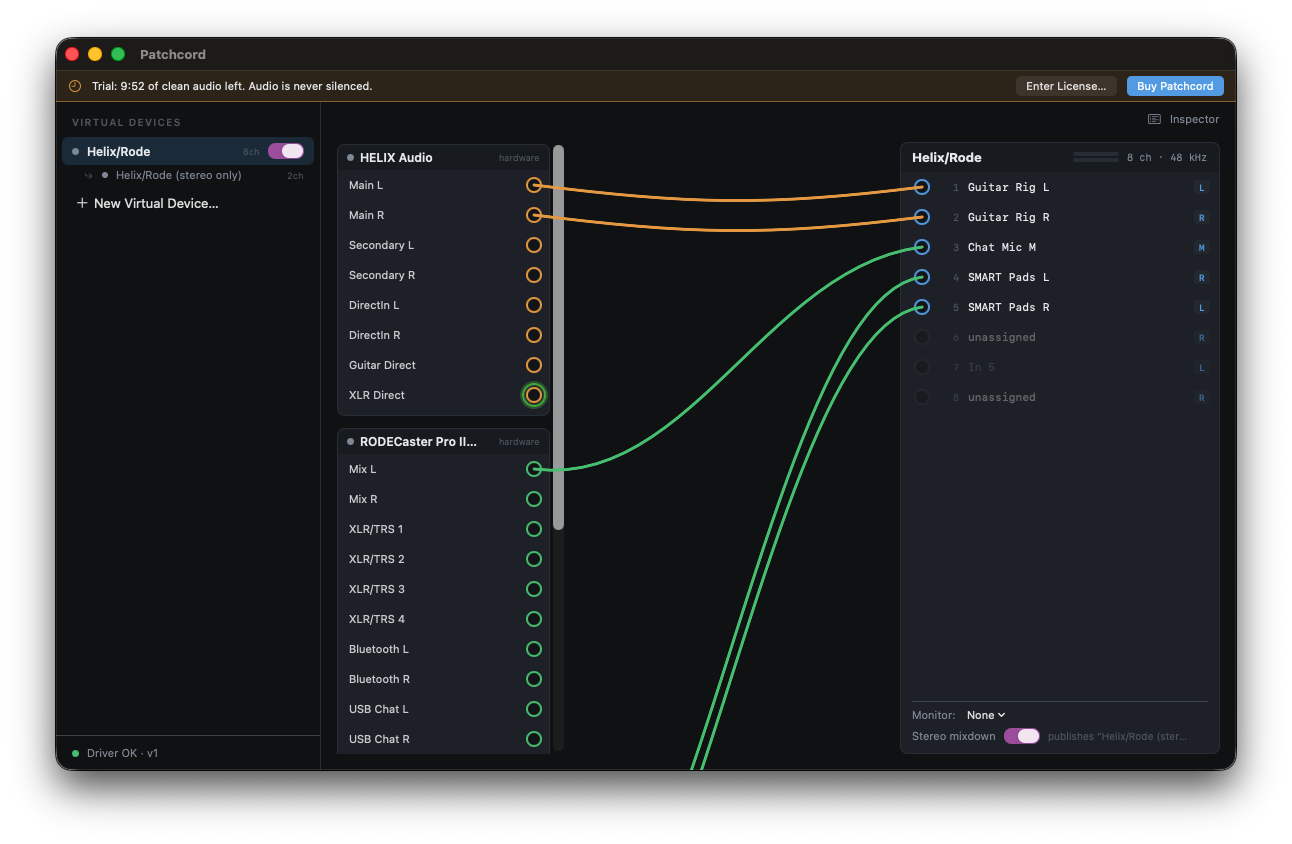This screenshot has height=844, width=1292.
Task: Select the input port of channel 7 In 5
Action: coord(922,367)
